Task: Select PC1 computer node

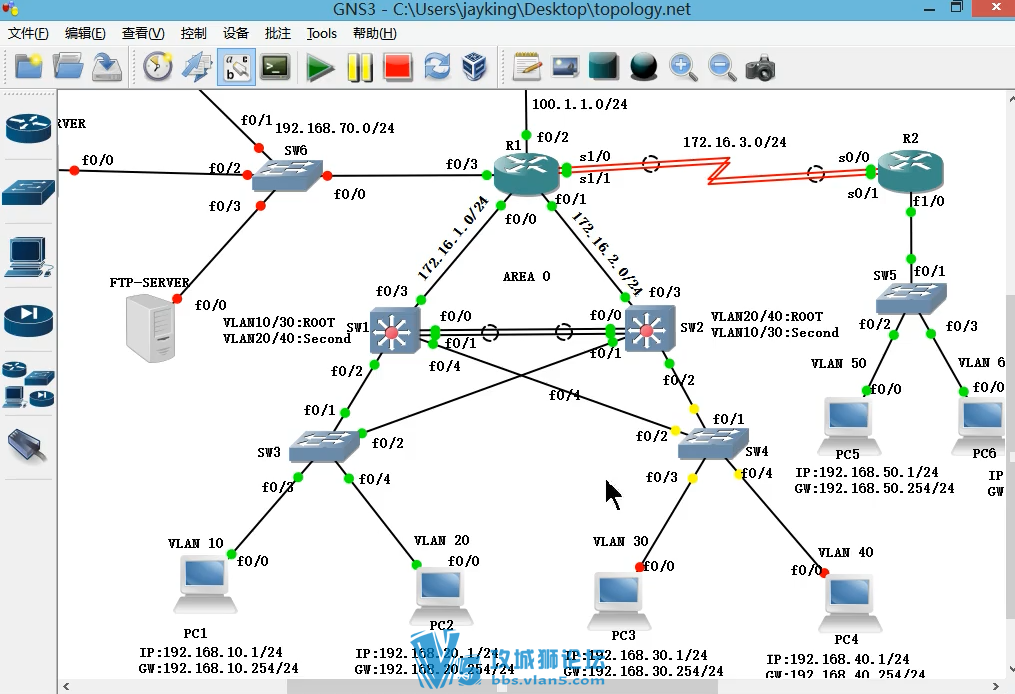Action: (205, 586)
